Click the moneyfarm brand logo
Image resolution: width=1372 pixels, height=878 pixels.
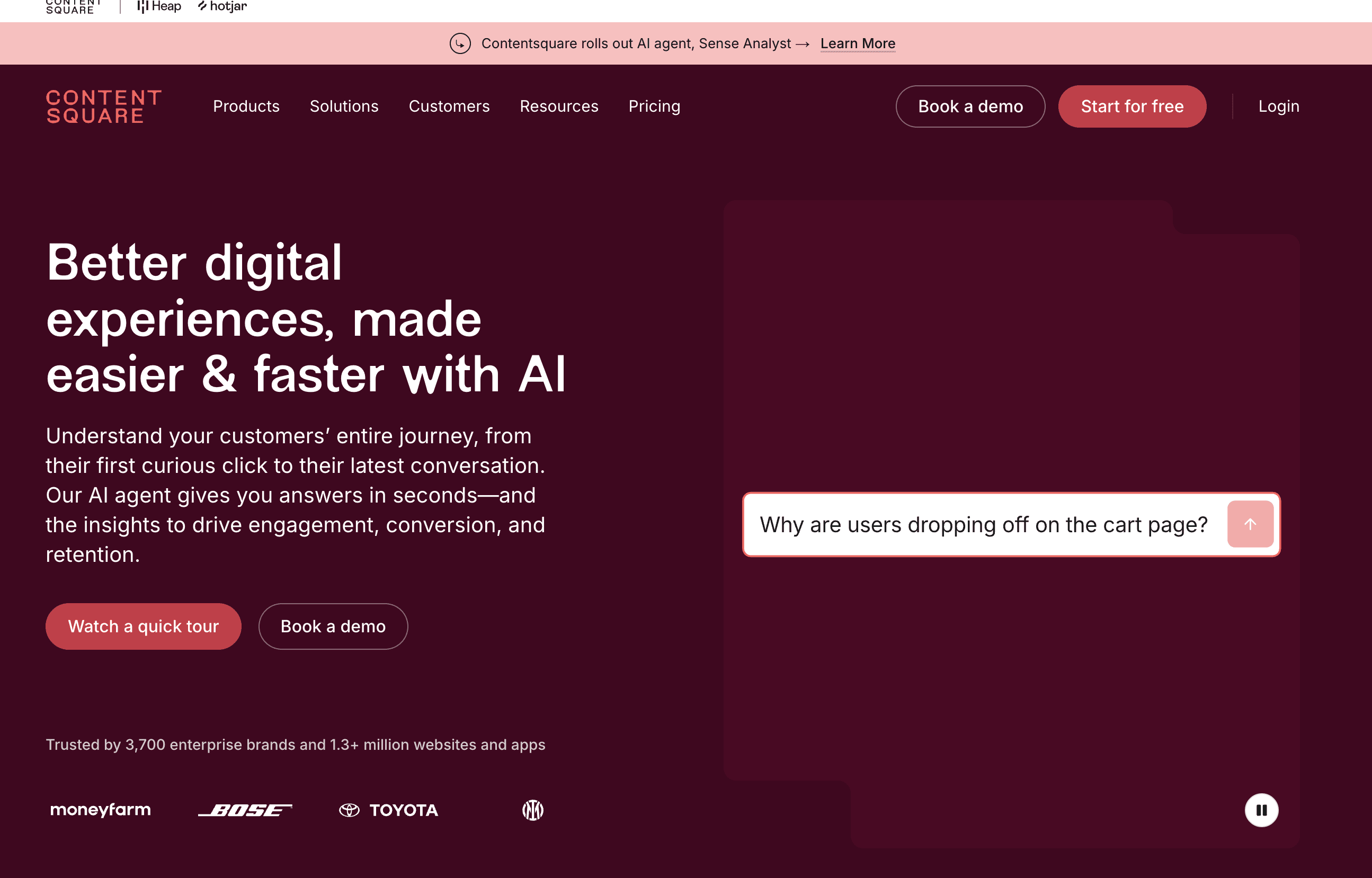pyautogui.click(x=100, y=810)
